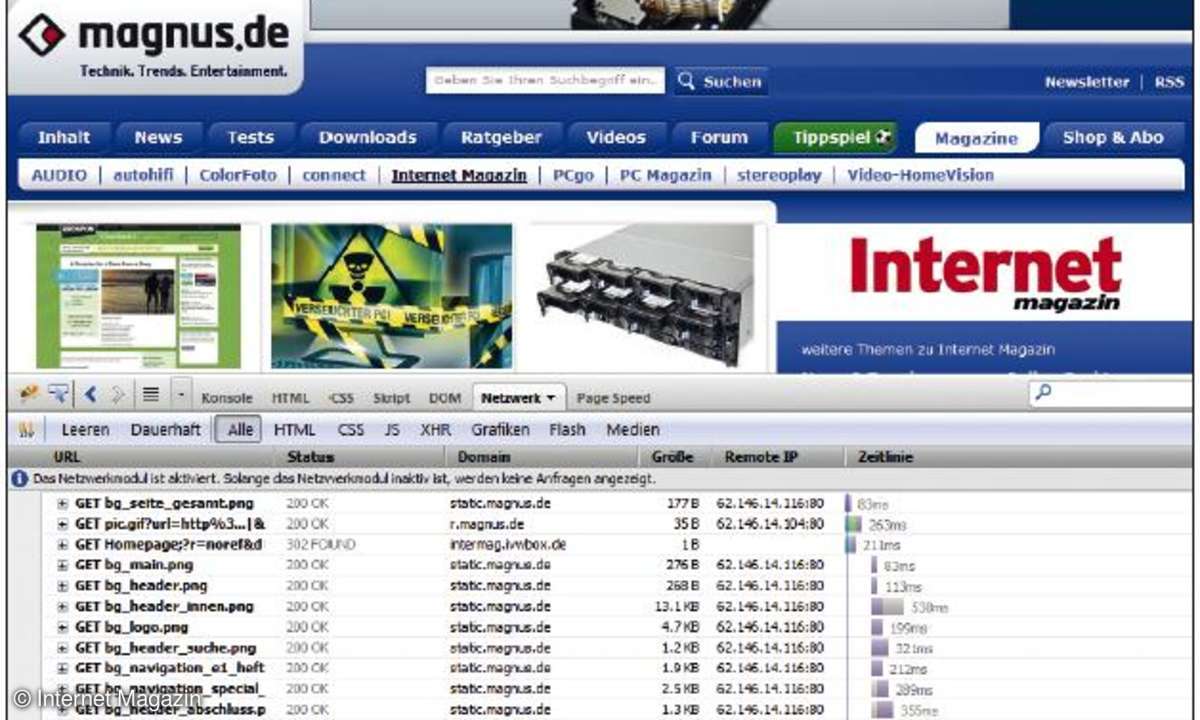
Task: Filter network requests by XHR
Action: (x=435, y=430)
